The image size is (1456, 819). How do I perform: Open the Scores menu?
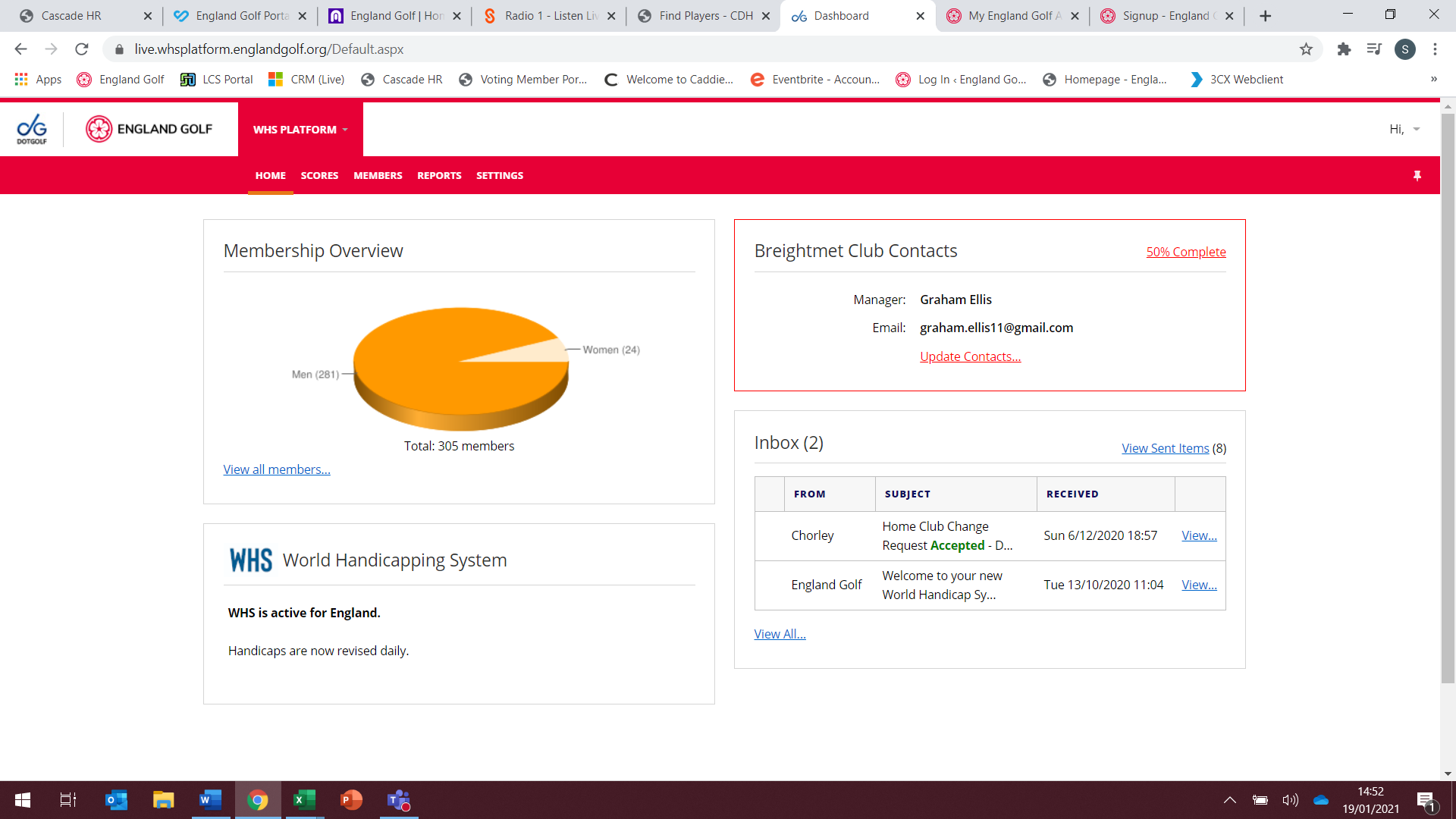coord(319,175)
